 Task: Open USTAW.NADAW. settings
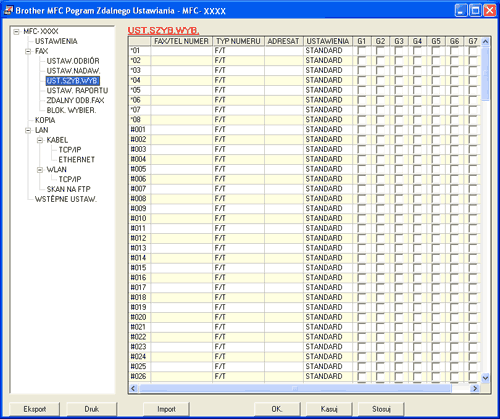(73, 71)
